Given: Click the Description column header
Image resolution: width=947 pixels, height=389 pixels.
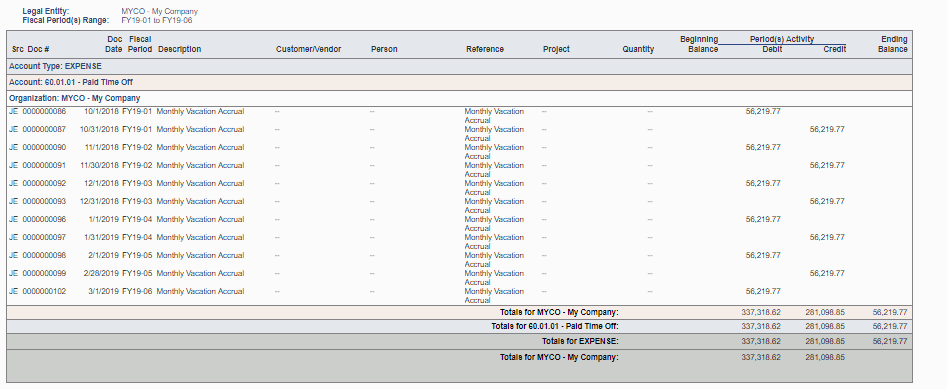Looking at the screenshot, I should pyautogui.click(x=179, y=50).
